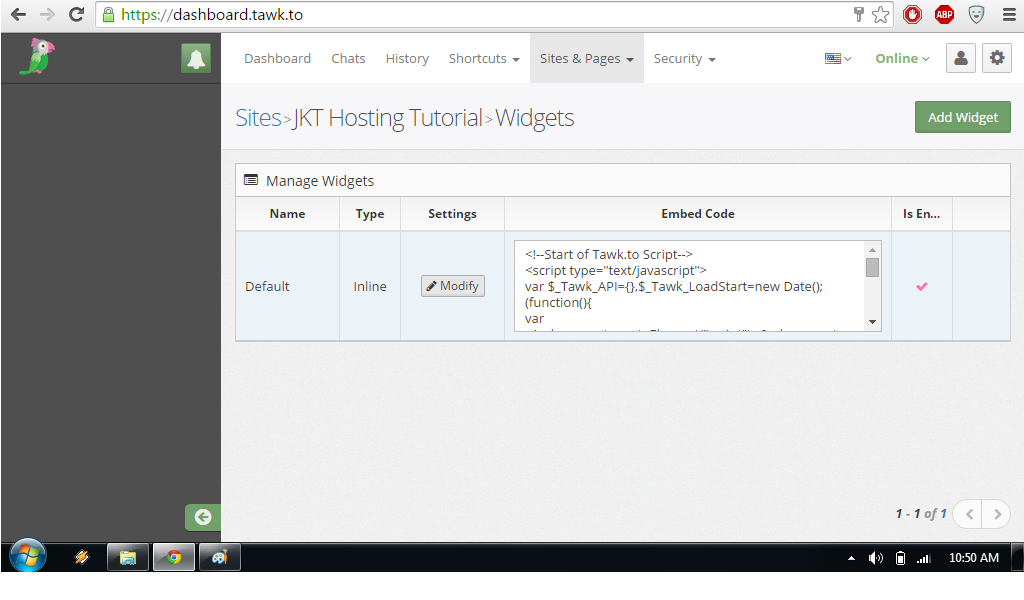Show hidden tray icons arrow
The width and height of the screenshot is (1024, 600).
[851, 558]
